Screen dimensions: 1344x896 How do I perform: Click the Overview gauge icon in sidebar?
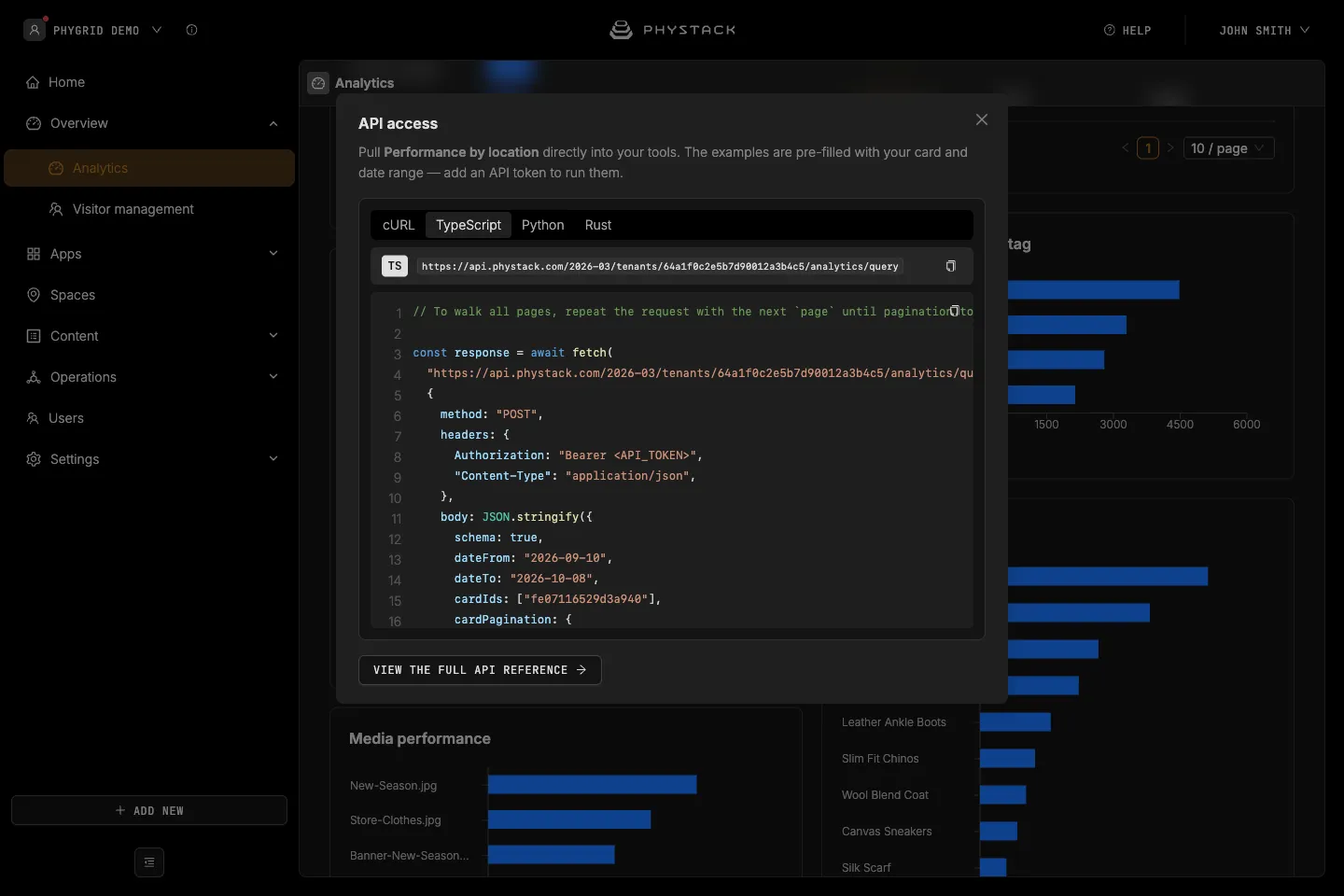pyautogui.click(x=34, y=123)
